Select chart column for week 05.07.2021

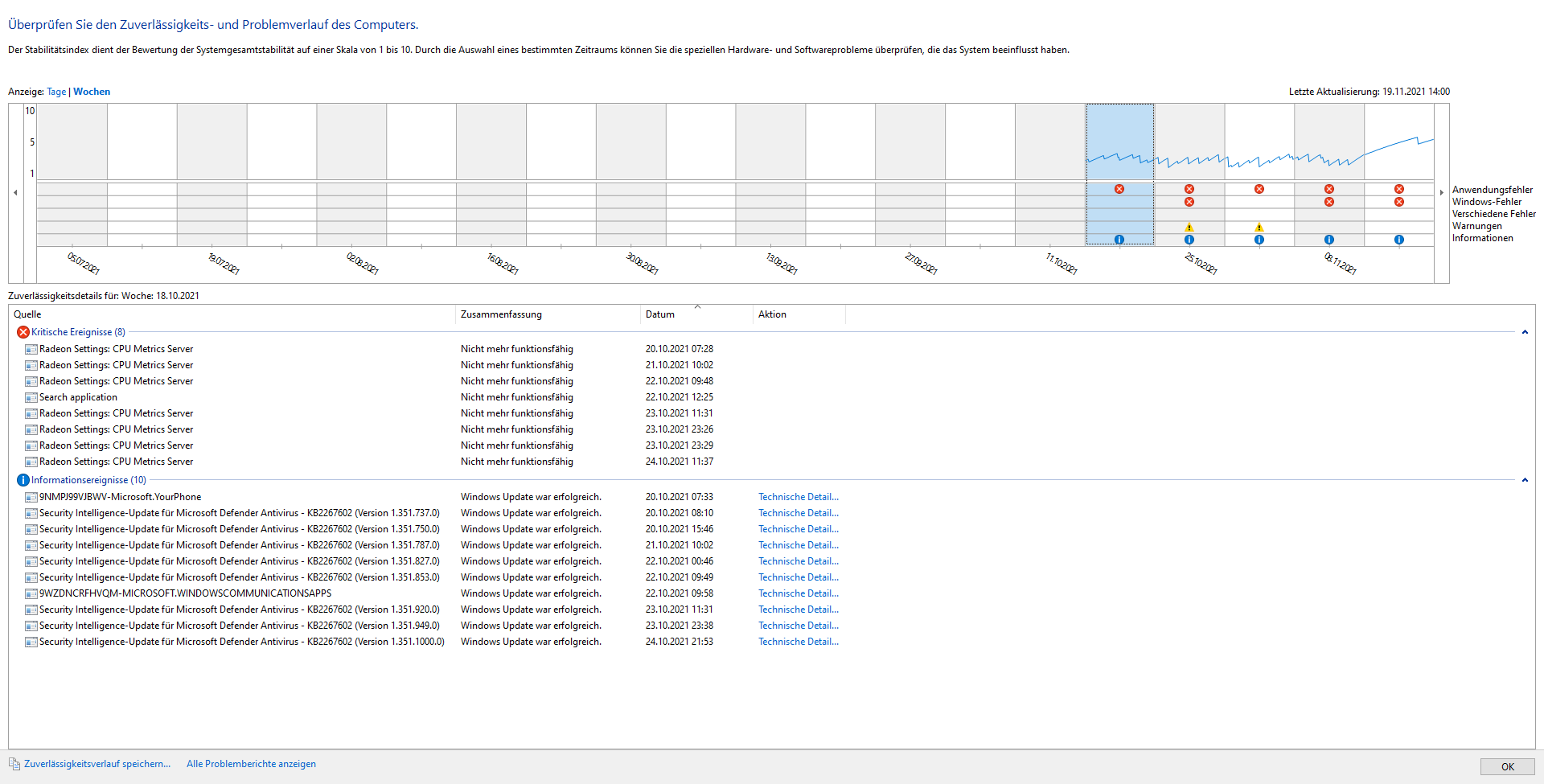tap(72, 174)
